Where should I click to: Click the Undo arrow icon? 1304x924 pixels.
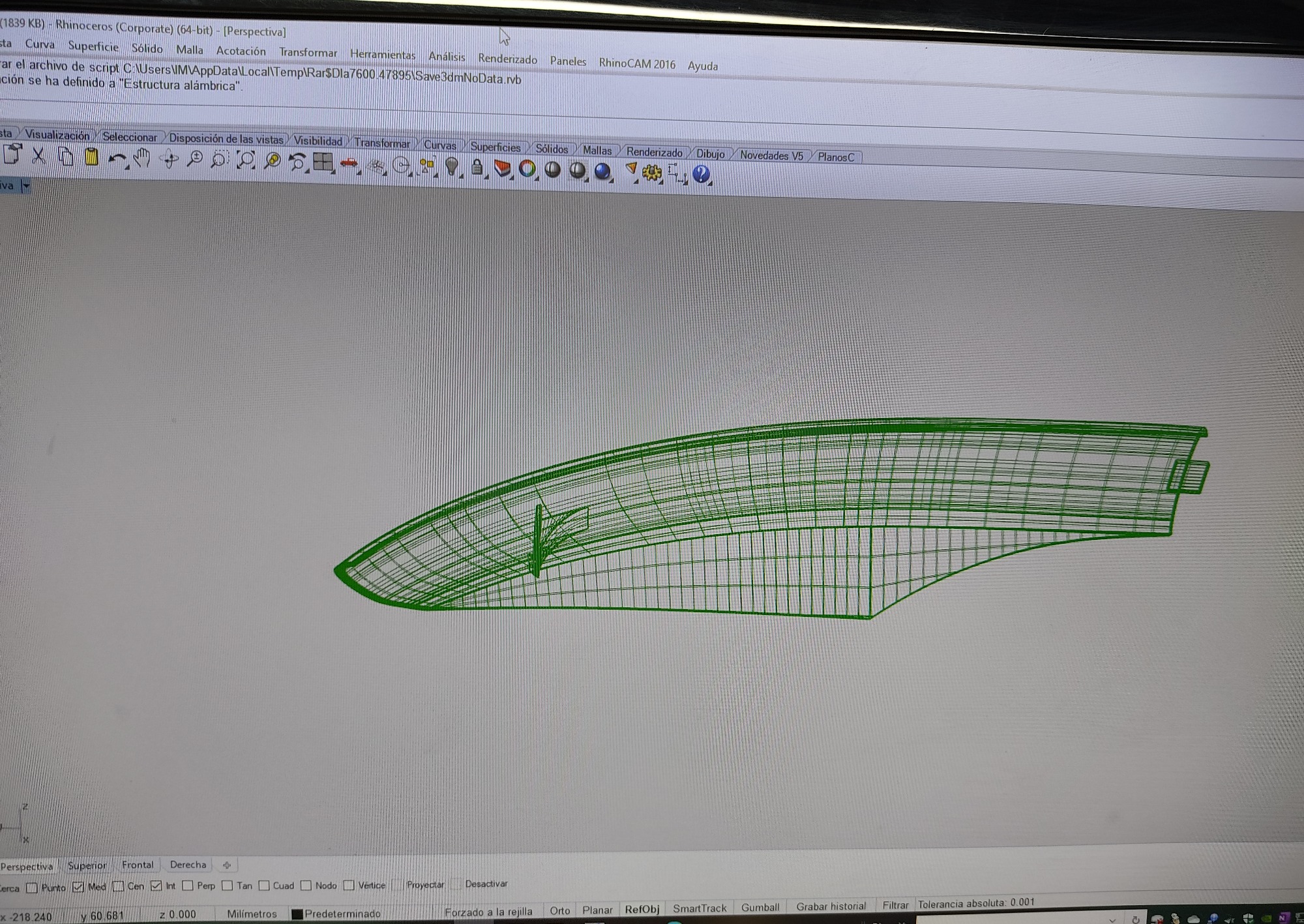pos(117,158)
